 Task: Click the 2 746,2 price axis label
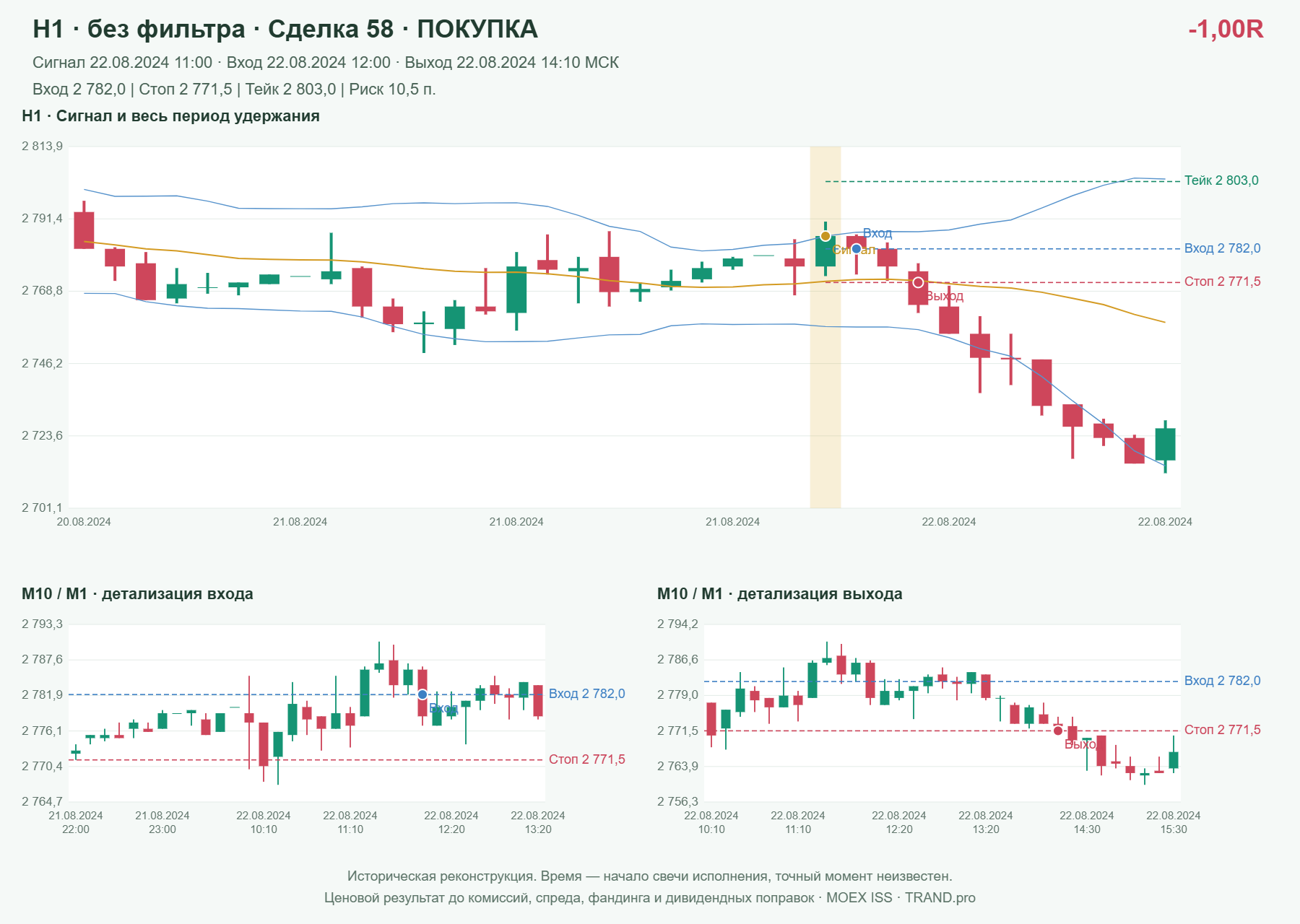tap(42, 363)
